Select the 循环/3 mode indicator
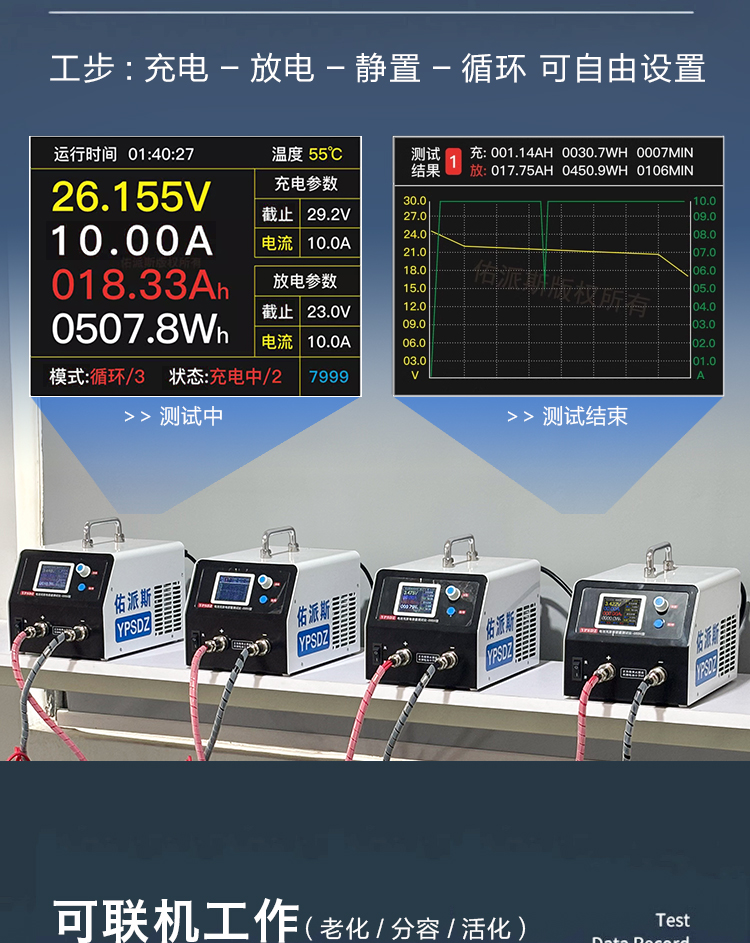This screenshot has height=943, width=750. point(117,377)
